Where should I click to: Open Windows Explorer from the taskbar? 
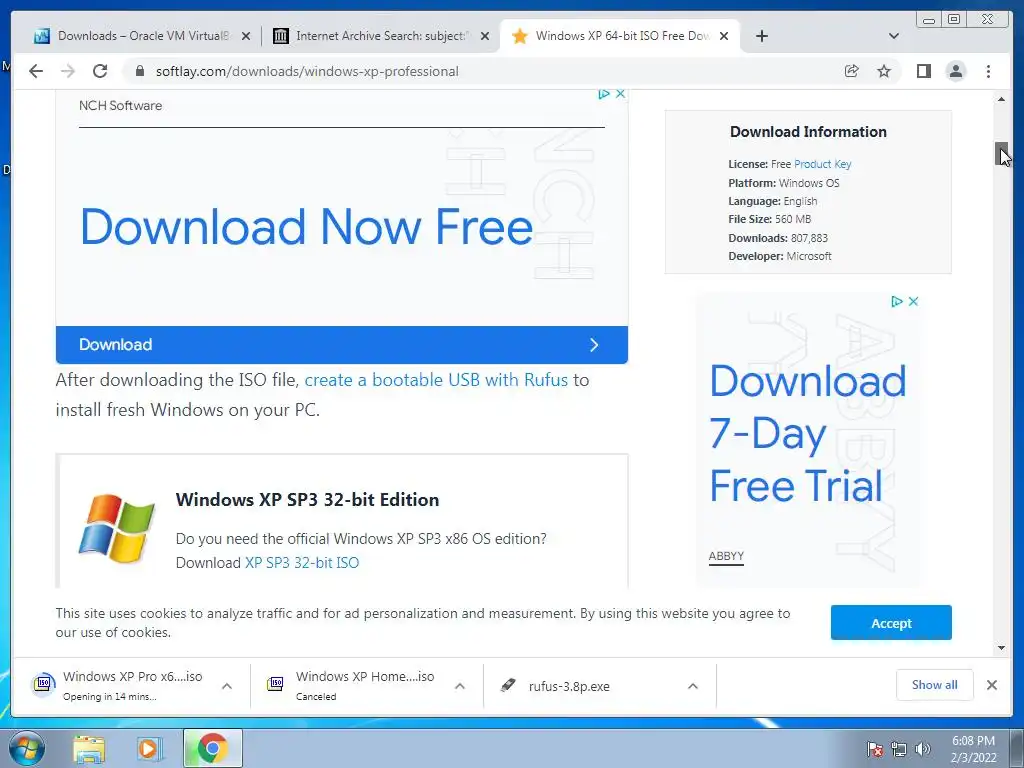pos(89,748)
